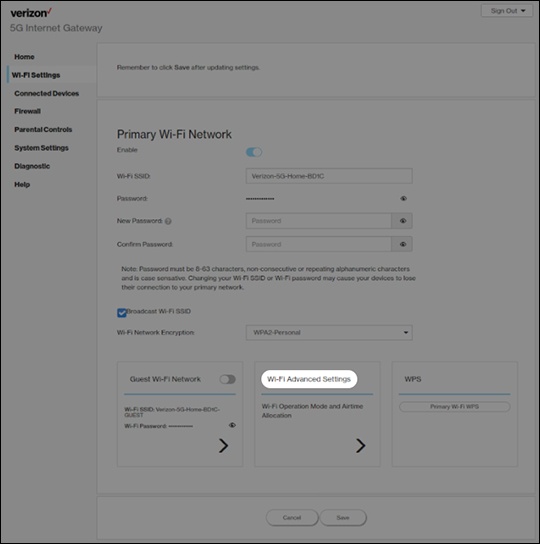This screenshot has width=540, height=544.
Task: Toggle the Primary Wi-Fi Network Enable switch
Action: pos(254,152)
